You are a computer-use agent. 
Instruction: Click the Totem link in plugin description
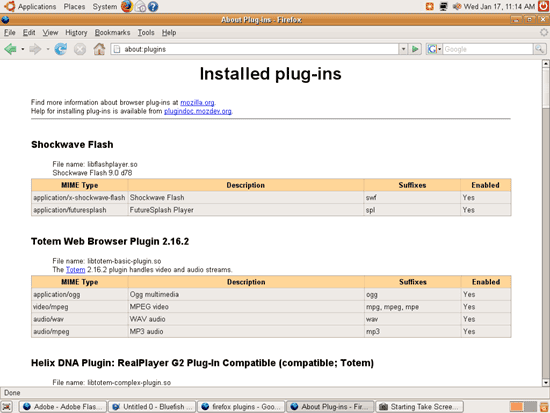coord(75,270)
